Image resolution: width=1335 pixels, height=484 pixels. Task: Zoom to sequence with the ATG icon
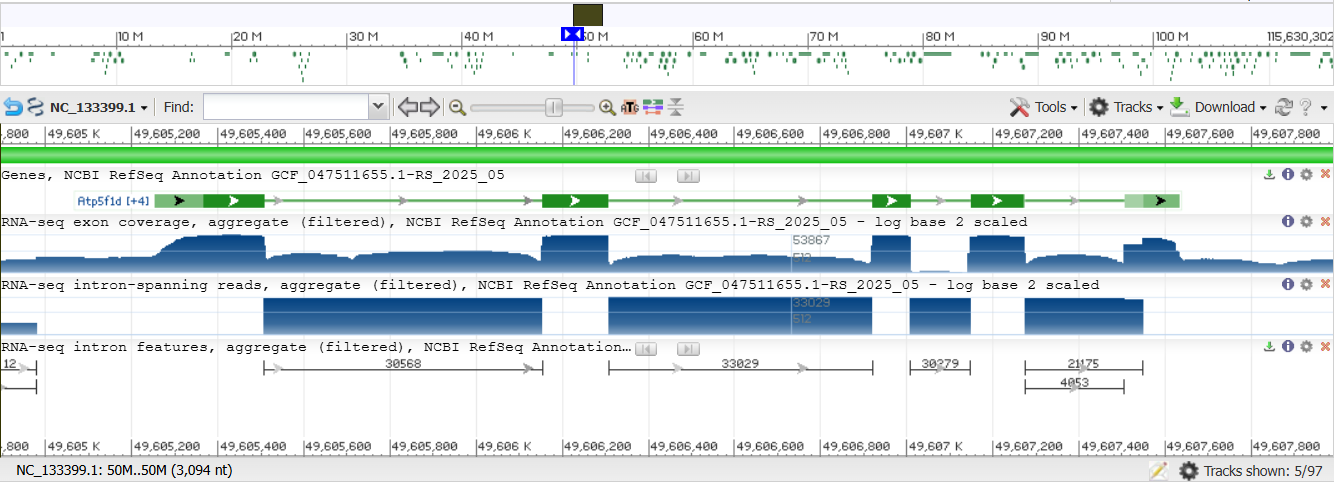point(631,107)
